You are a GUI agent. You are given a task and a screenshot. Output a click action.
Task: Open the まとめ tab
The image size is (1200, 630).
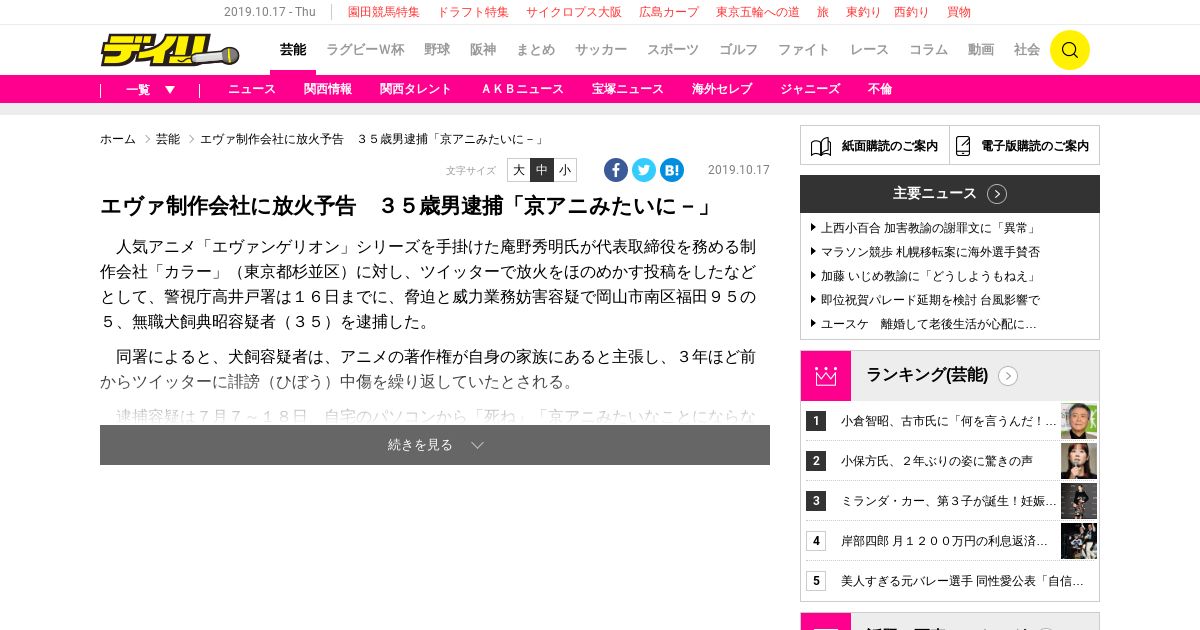coord(536,50)
